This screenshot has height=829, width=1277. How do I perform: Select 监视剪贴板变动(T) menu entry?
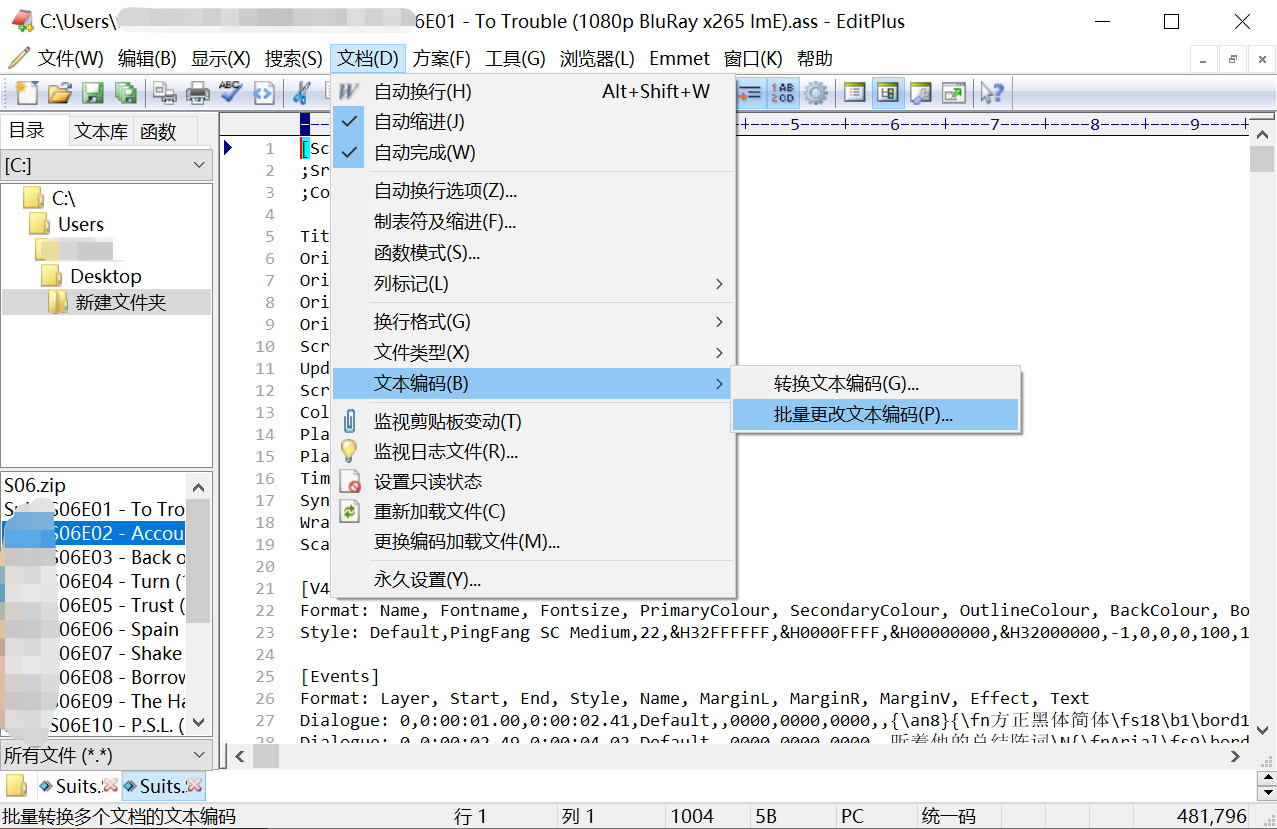pyautogui.click(x=534, y=422)
